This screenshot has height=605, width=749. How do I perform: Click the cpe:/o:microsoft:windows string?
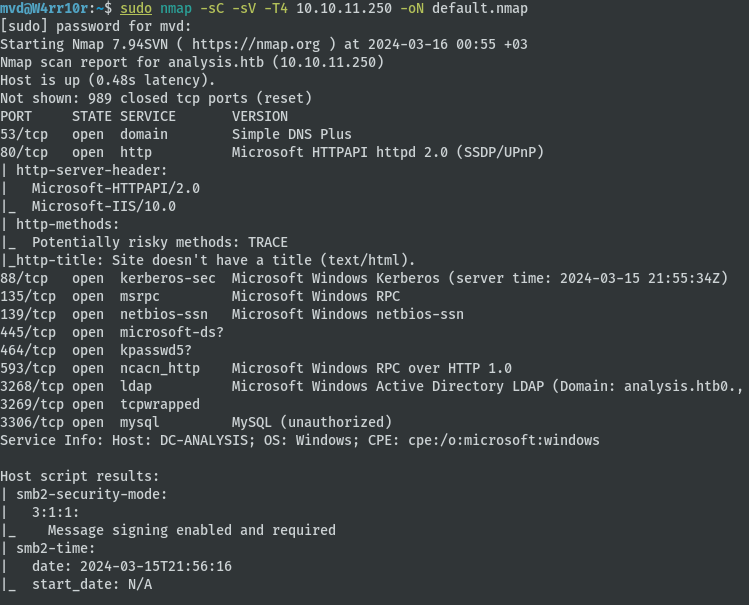(503, 440)
